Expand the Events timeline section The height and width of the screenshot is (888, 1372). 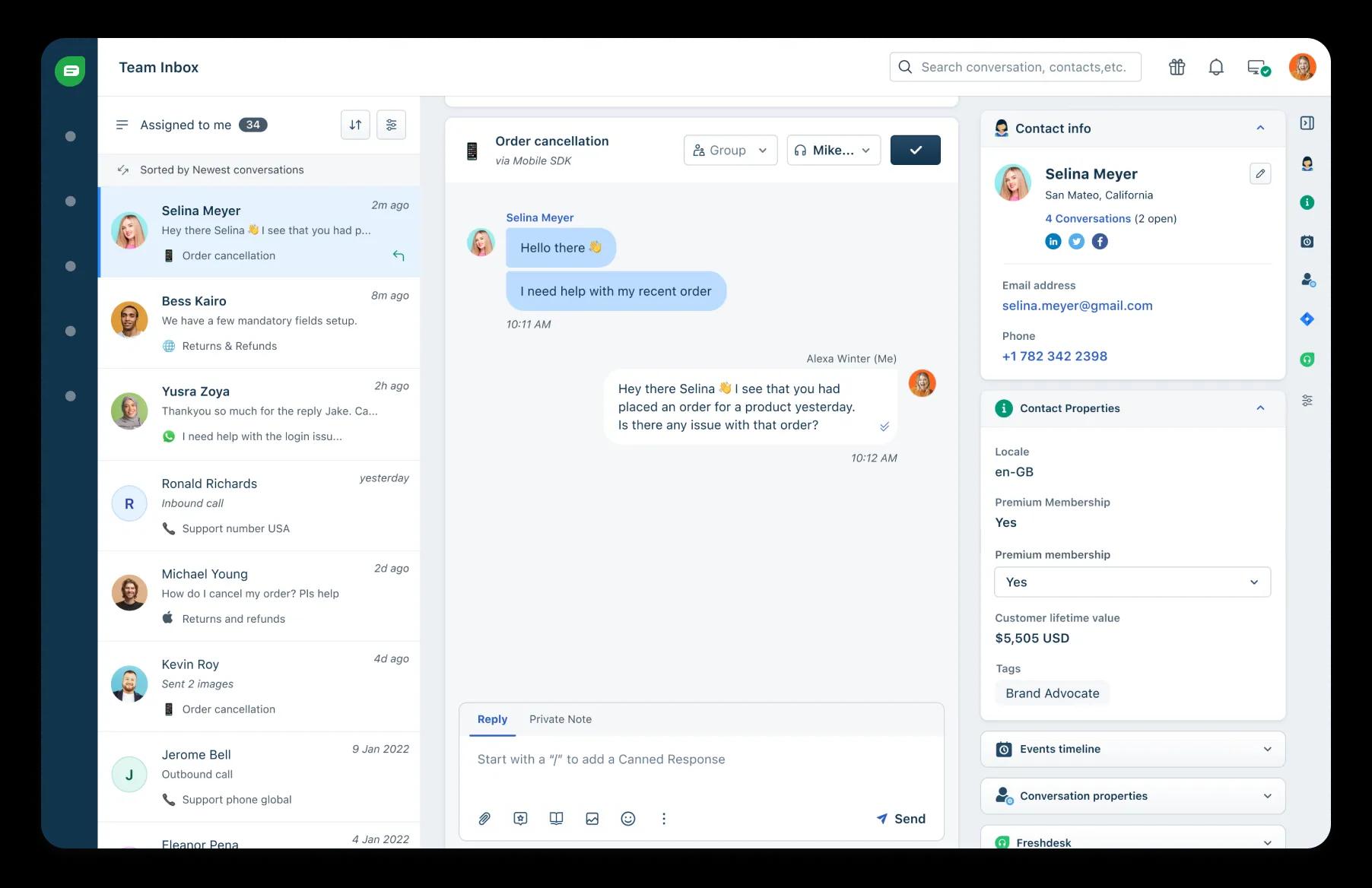1132,749
